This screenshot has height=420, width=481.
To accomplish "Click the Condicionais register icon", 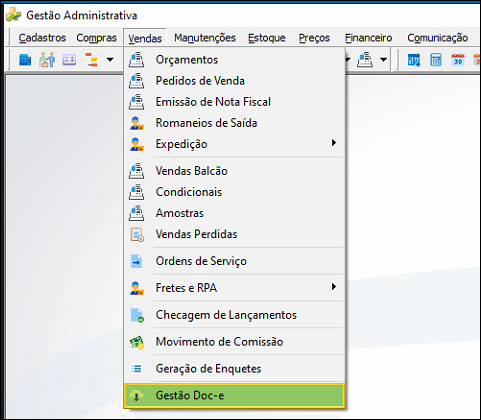I will pos(137,192).
